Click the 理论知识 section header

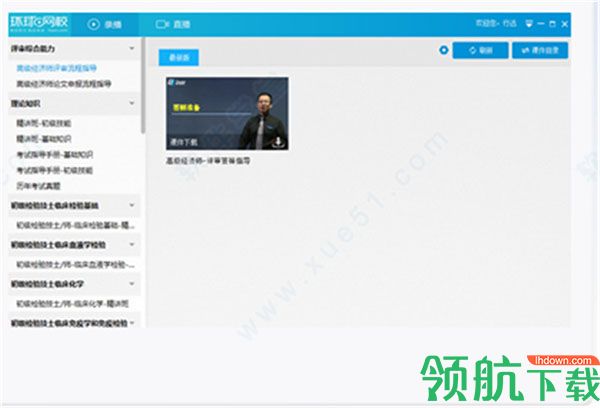tap(74, 103)
